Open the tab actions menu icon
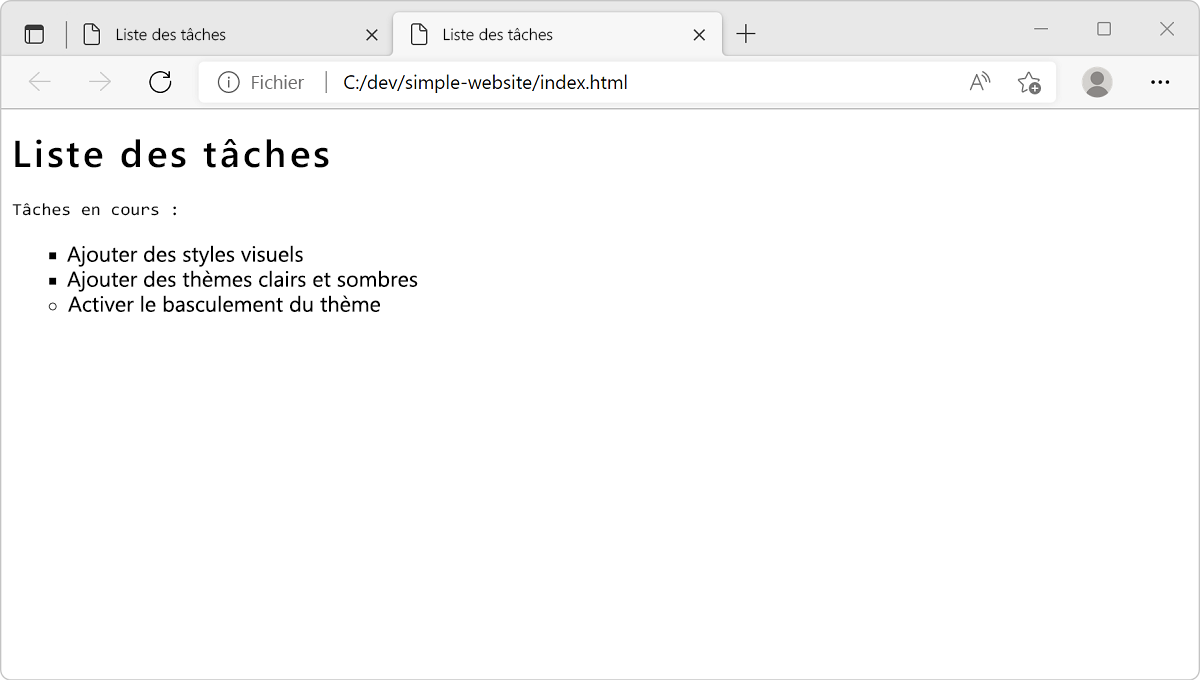 point(34,34)
